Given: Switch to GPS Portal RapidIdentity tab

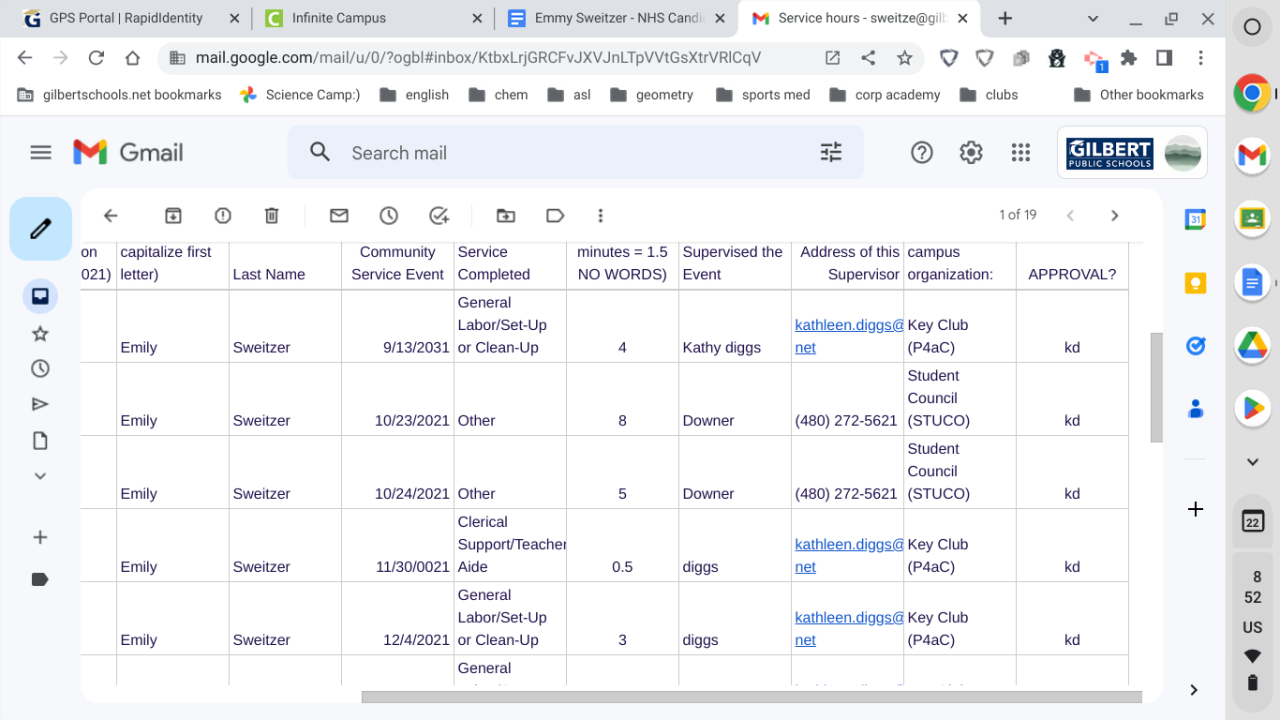Looking at the screenshot, I should [x=125, y=18].
